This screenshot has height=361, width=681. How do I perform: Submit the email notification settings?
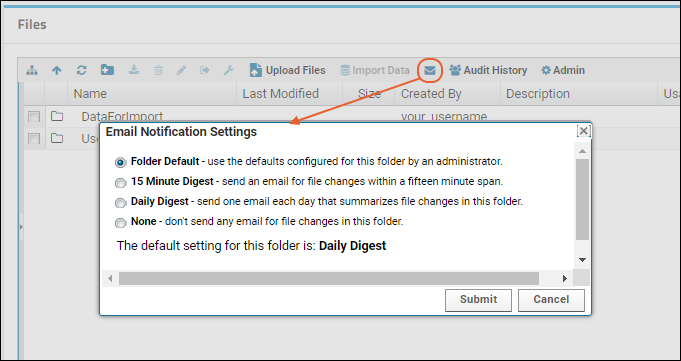coord(478,300)
